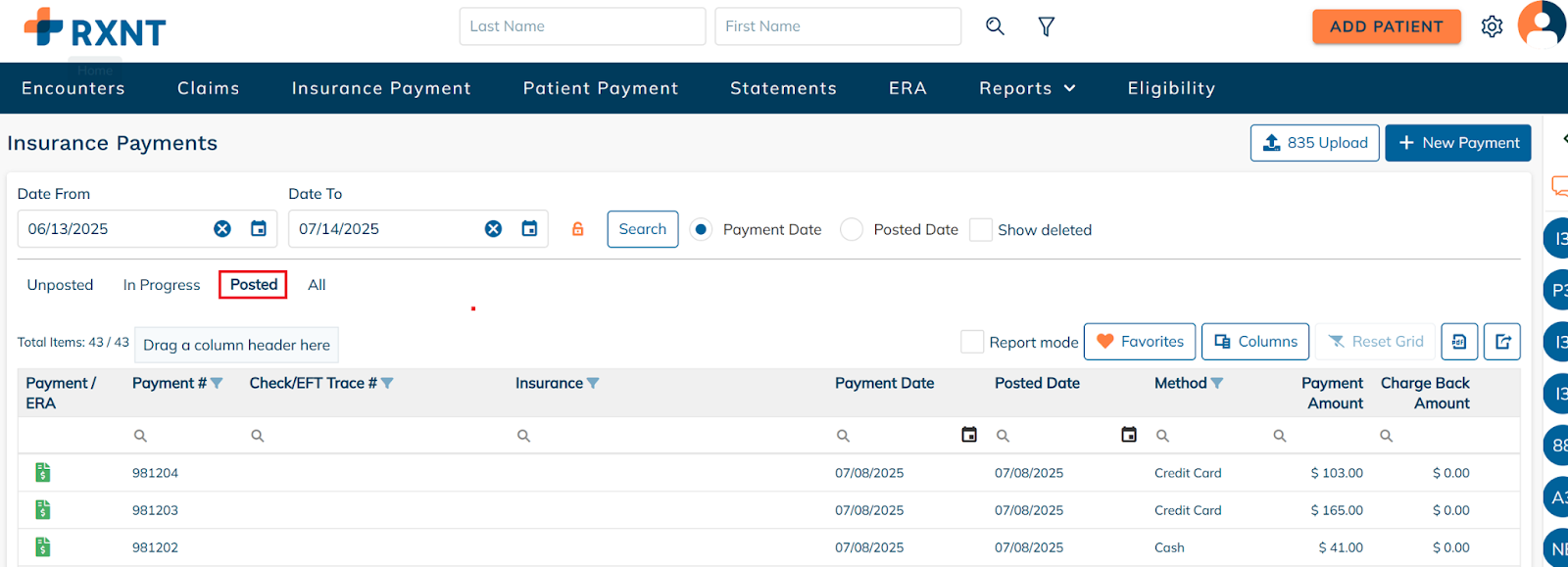The height and width of the screenshot is (567, 1568).
Task: Open the Date To calendar picker
Action: coord(529,229)
